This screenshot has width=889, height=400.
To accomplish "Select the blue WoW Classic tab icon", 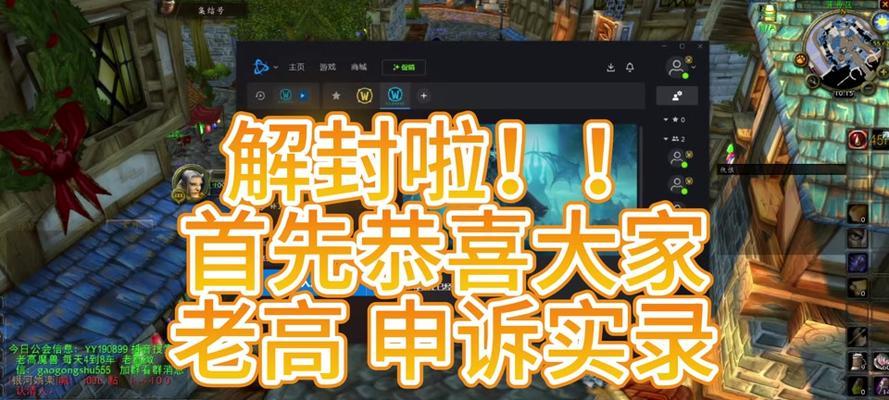I will 395,95.
